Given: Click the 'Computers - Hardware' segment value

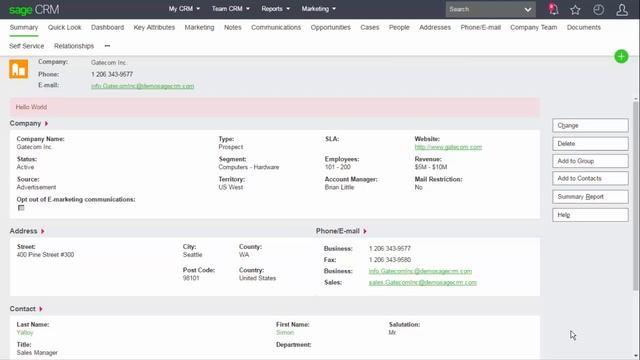Looking at the screenshot, I should tap(249, 167).
